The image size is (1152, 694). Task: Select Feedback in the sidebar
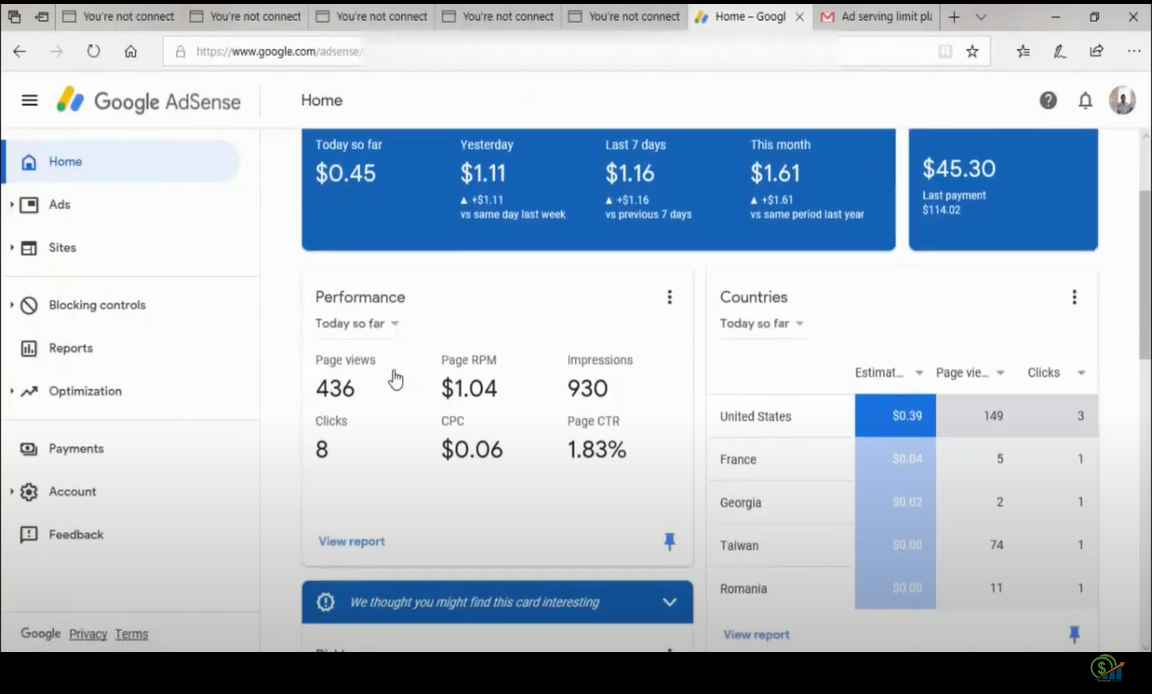tap(76, 535)
